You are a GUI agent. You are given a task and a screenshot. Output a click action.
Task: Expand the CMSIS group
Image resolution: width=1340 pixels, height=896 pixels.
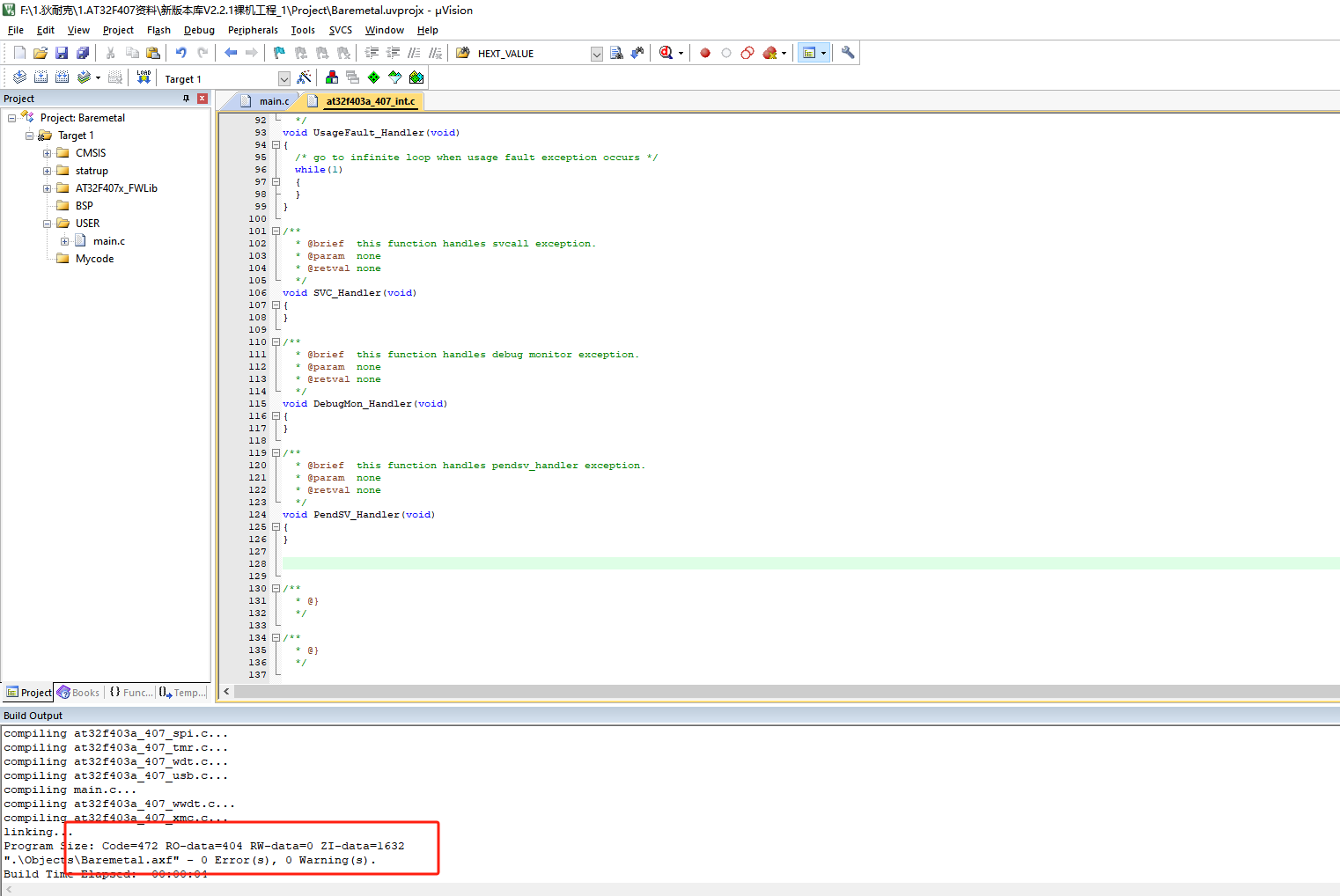pyautogui.click(x=48, y=153)
